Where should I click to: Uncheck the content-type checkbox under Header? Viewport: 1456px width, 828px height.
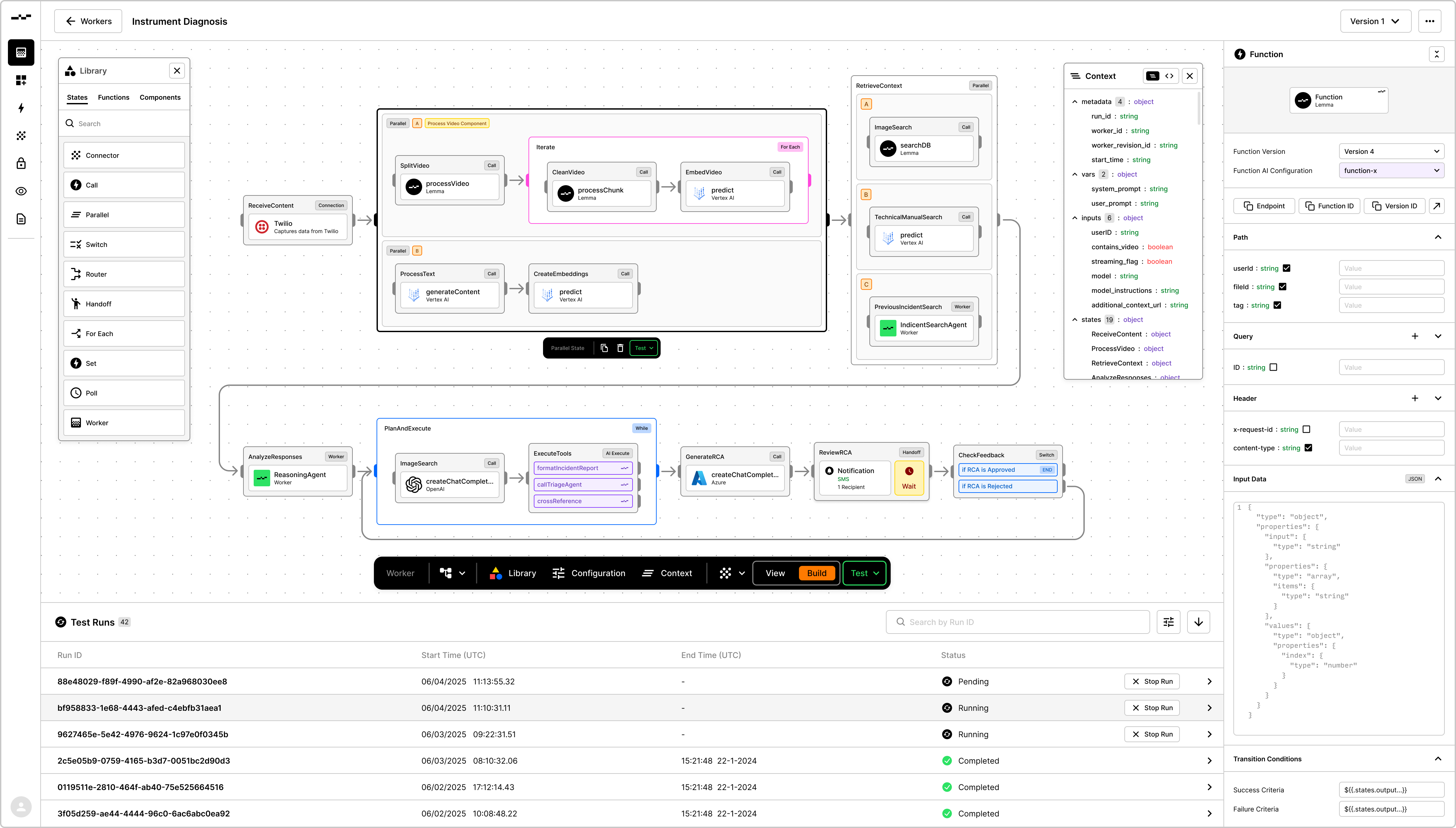click(x=1309, y=448)
